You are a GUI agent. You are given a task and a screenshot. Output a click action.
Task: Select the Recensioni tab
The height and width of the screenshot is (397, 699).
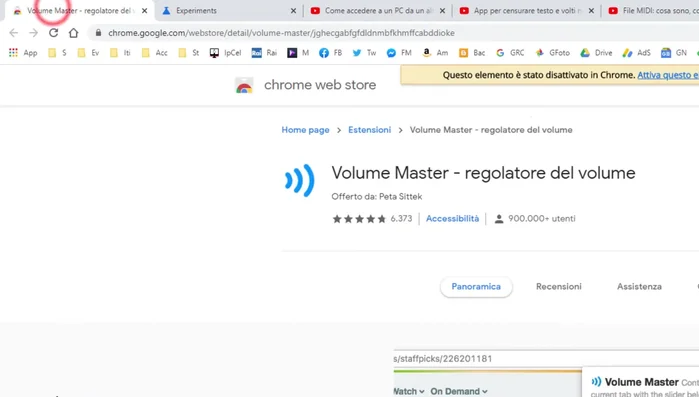tap(559, 286)
